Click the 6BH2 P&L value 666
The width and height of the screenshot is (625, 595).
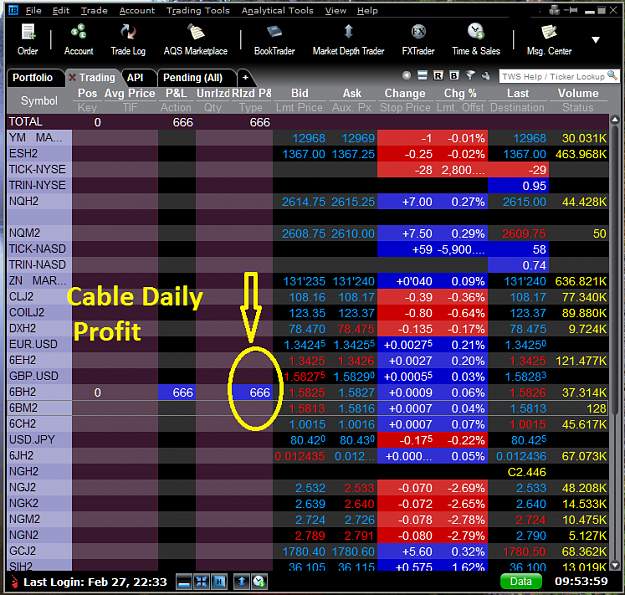tap(177, 393)
